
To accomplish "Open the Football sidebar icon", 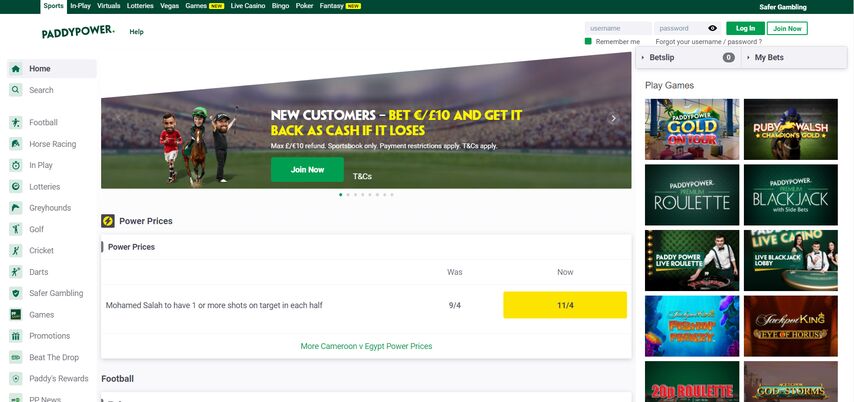I will [x=16, y=123].
